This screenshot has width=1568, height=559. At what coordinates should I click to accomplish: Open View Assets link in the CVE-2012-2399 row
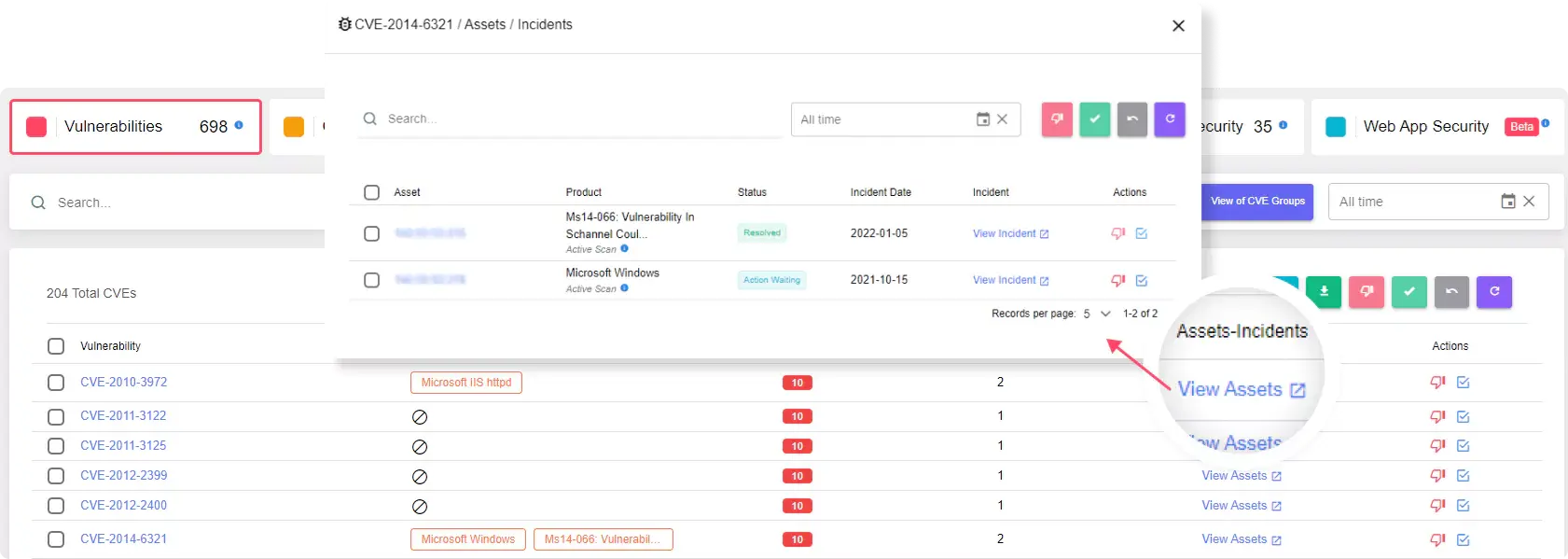tap(1242, 476)
